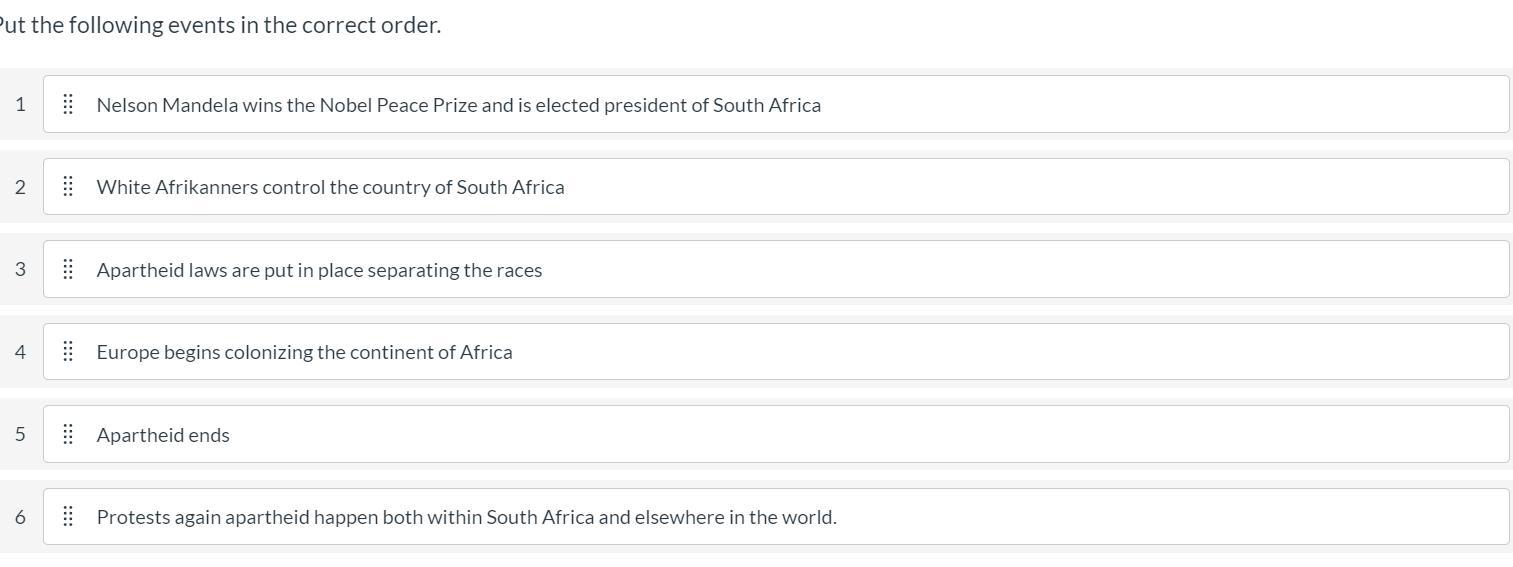Click the 'Put the following events' instruction text

[x=220, y=25]
